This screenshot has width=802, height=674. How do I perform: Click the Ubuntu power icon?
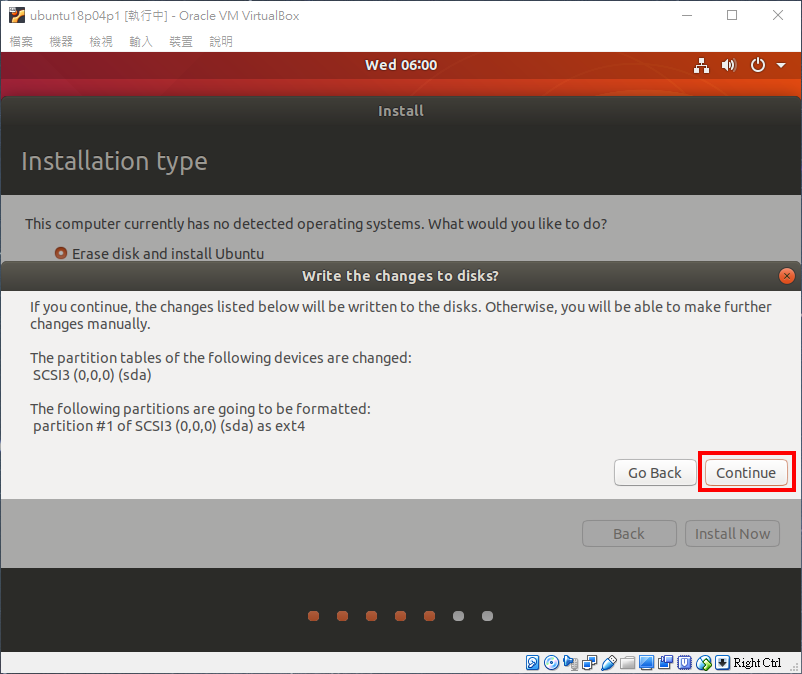click(x=758, y=65)
